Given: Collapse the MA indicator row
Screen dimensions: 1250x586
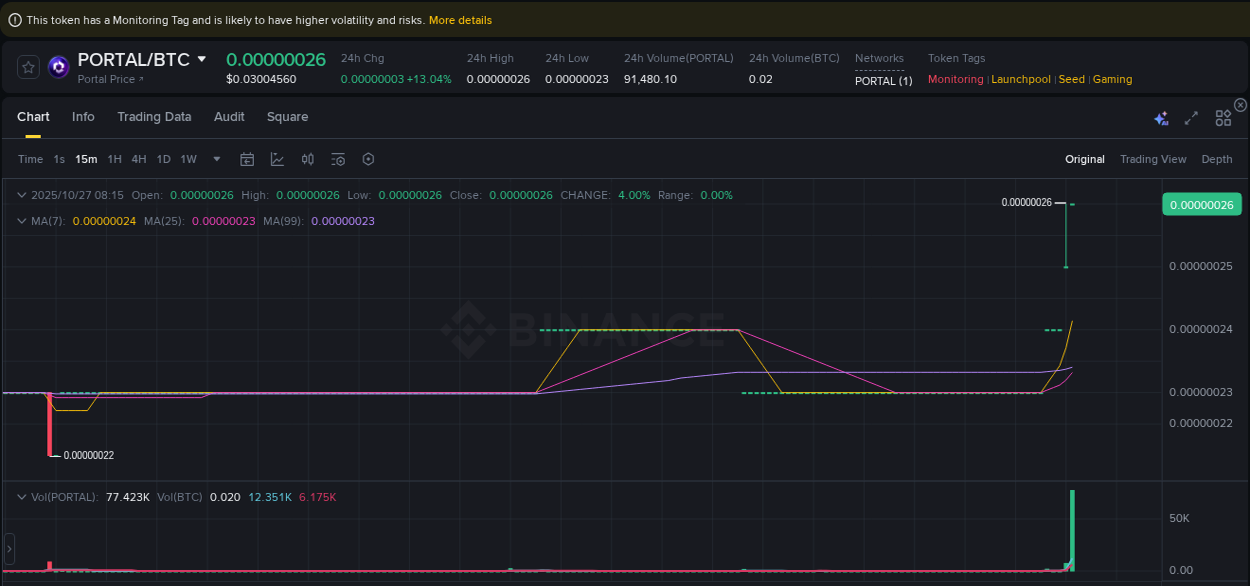Looking at the screenshot, I should pos(22,221).
